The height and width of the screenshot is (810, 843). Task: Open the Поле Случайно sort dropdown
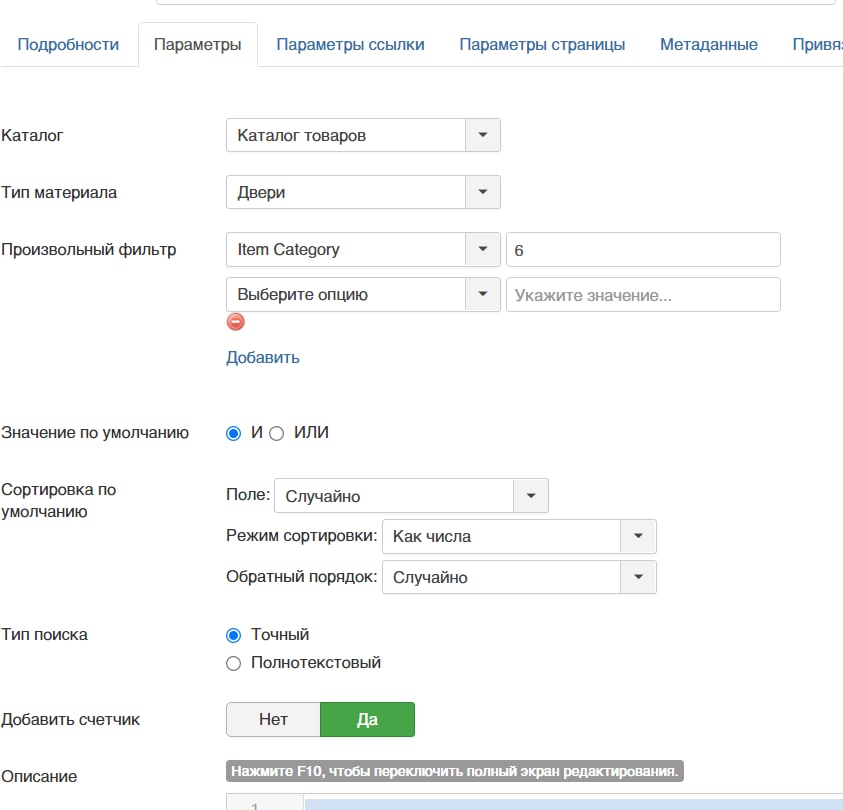[x=411, y=496]
